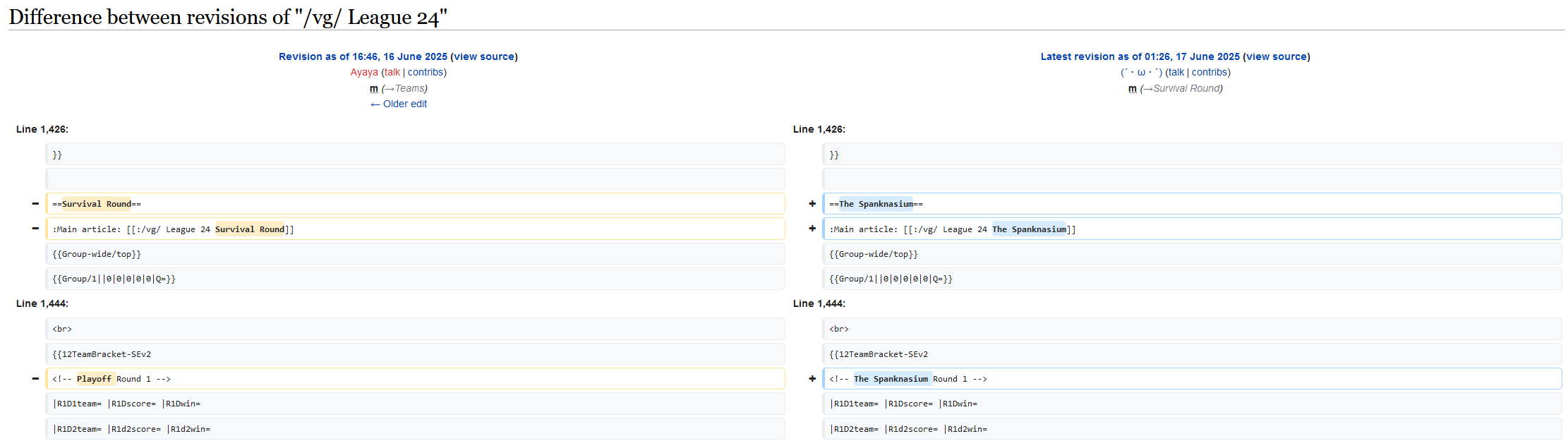This screenshot has height=441, width=1568.
Task: Follow the →Teams section summary arrow
Action: pyautogui.click(x=389, y=88)
